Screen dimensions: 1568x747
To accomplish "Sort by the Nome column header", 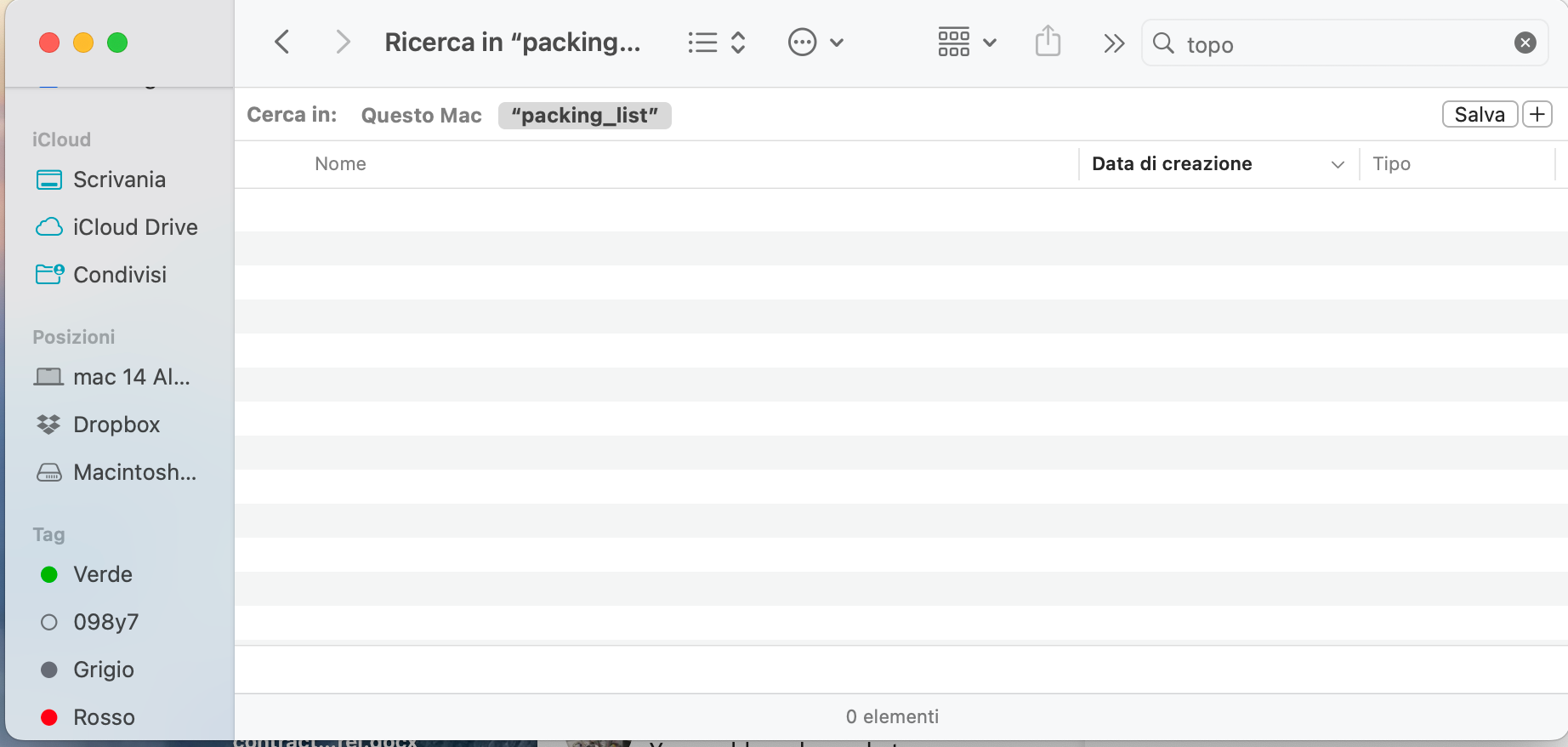I will 340,163.
